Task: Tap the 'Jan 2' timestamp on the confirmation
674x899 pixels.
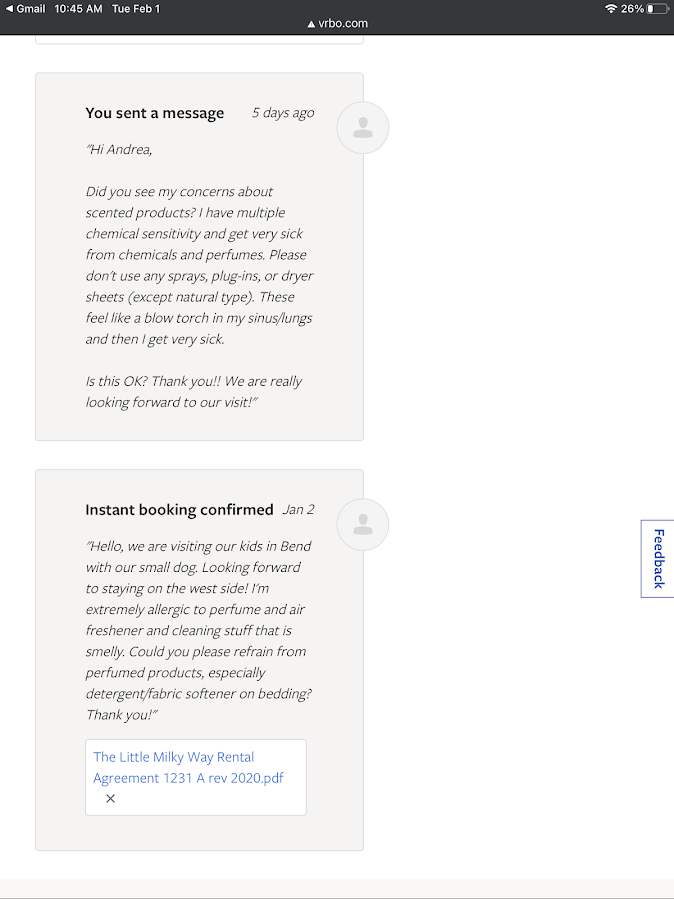Action: pos(299,509)
